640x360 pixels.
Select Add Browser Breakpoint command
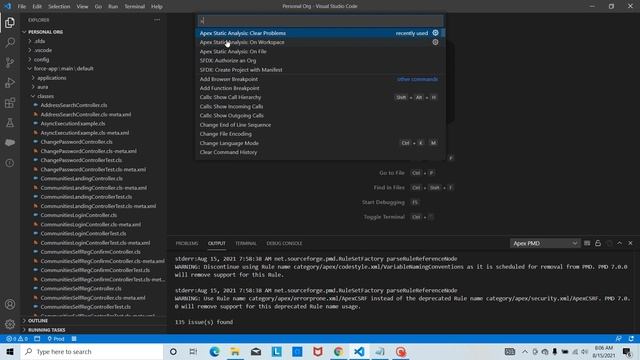pyautogui.click(x=320, y=79)
